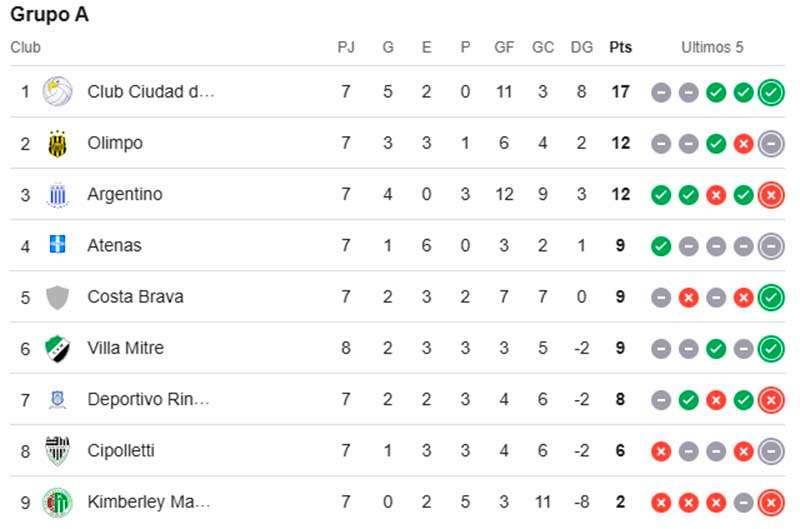
Task: Click the Club Ciudad team crest
Action: 57,92
